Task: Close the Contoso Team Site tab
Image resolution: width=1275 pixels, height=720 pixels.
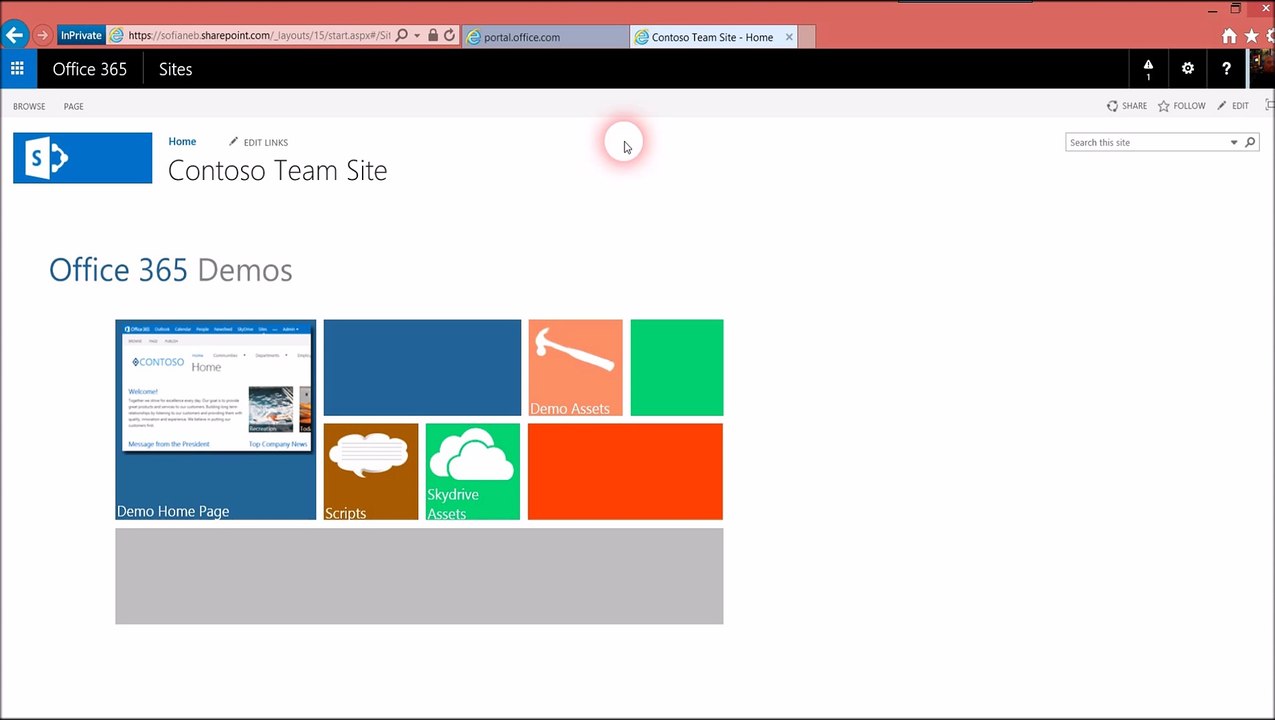Action: pyautogui.click(x=789, y=37)
